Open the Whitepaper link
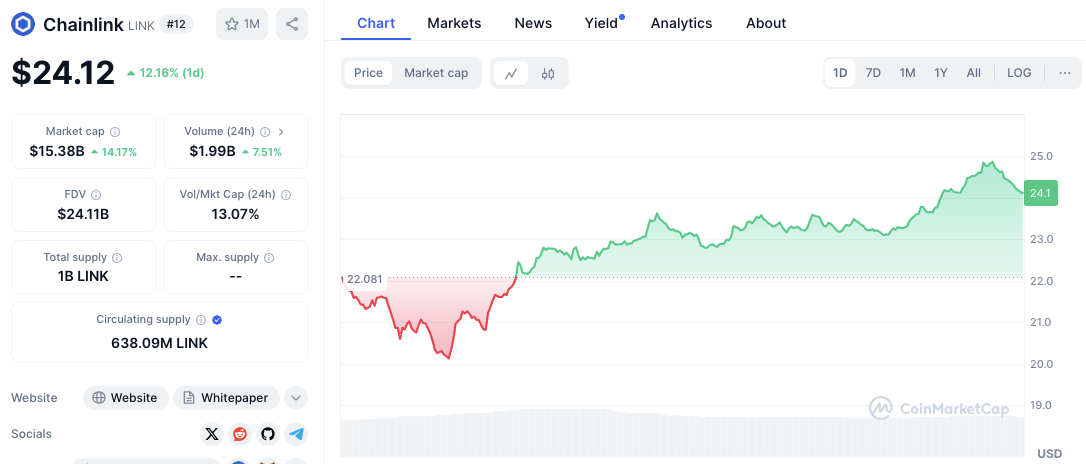The width and height of the screenshot is (1086, 464). [226, 398]
